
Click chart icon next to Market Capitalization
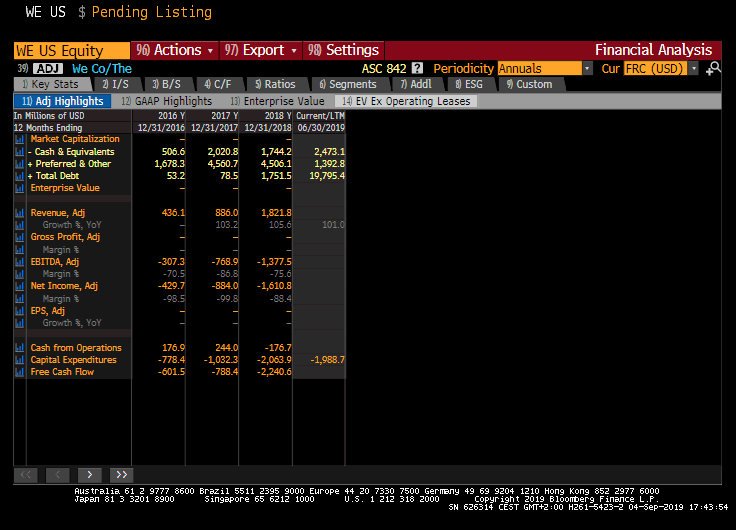coord(19,139)
